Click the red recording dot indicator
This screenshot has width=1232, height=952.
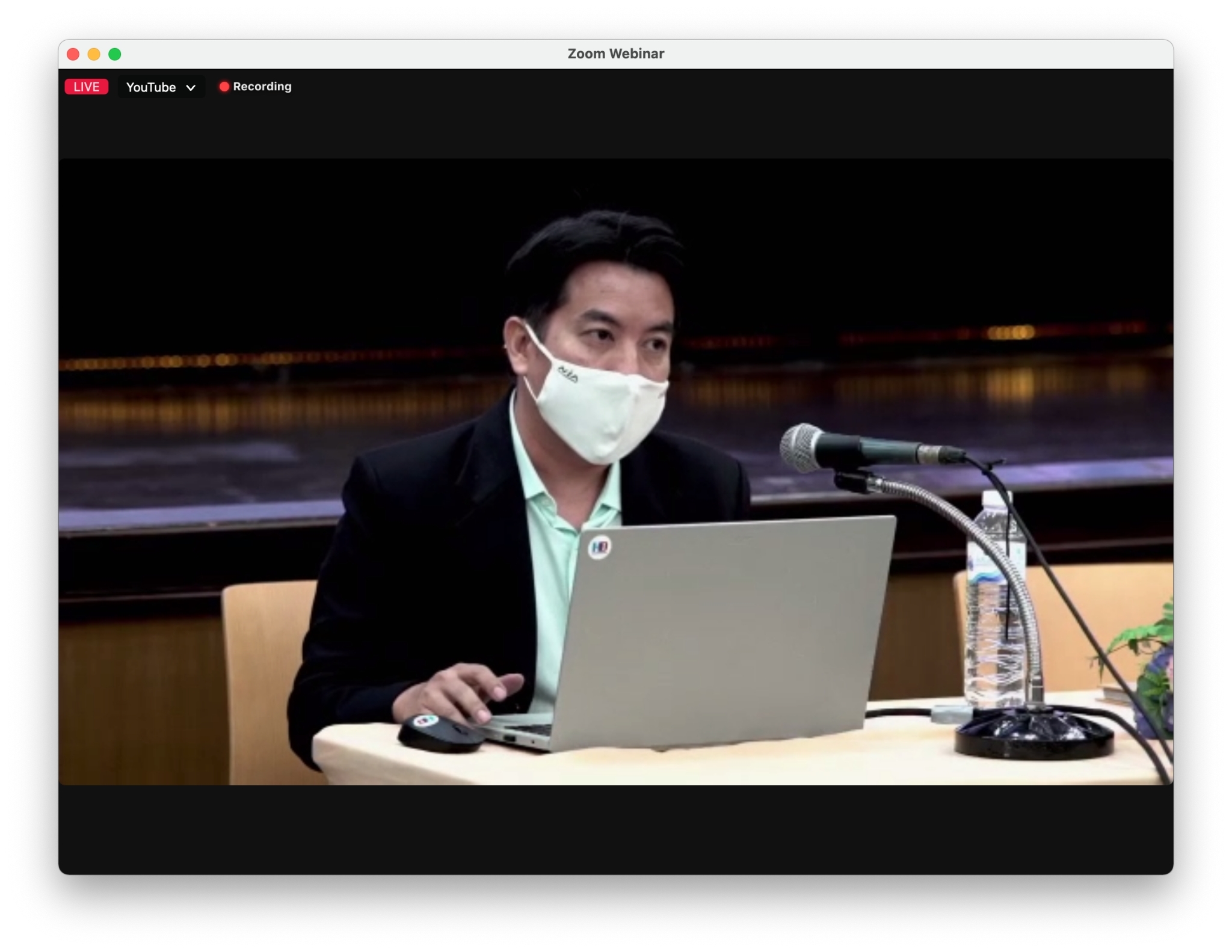point(224,87)
